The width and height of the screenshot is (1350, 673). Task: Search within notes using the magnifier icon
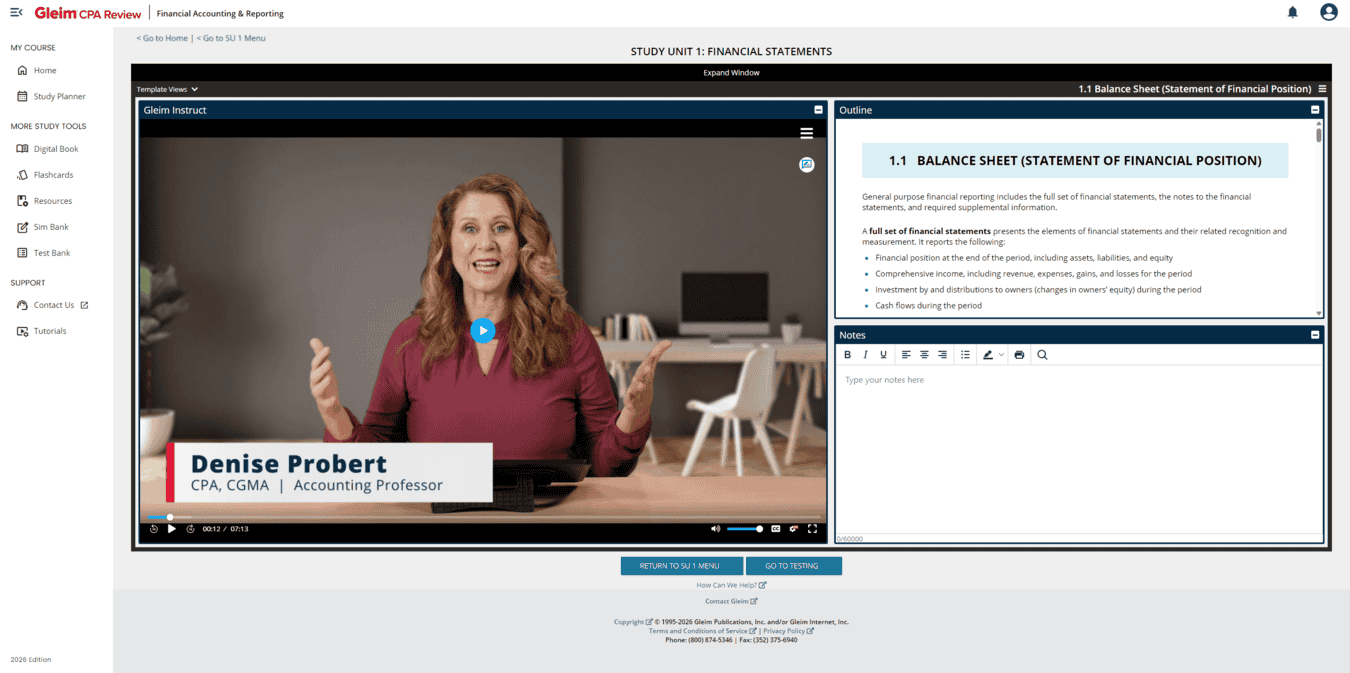1042,354
